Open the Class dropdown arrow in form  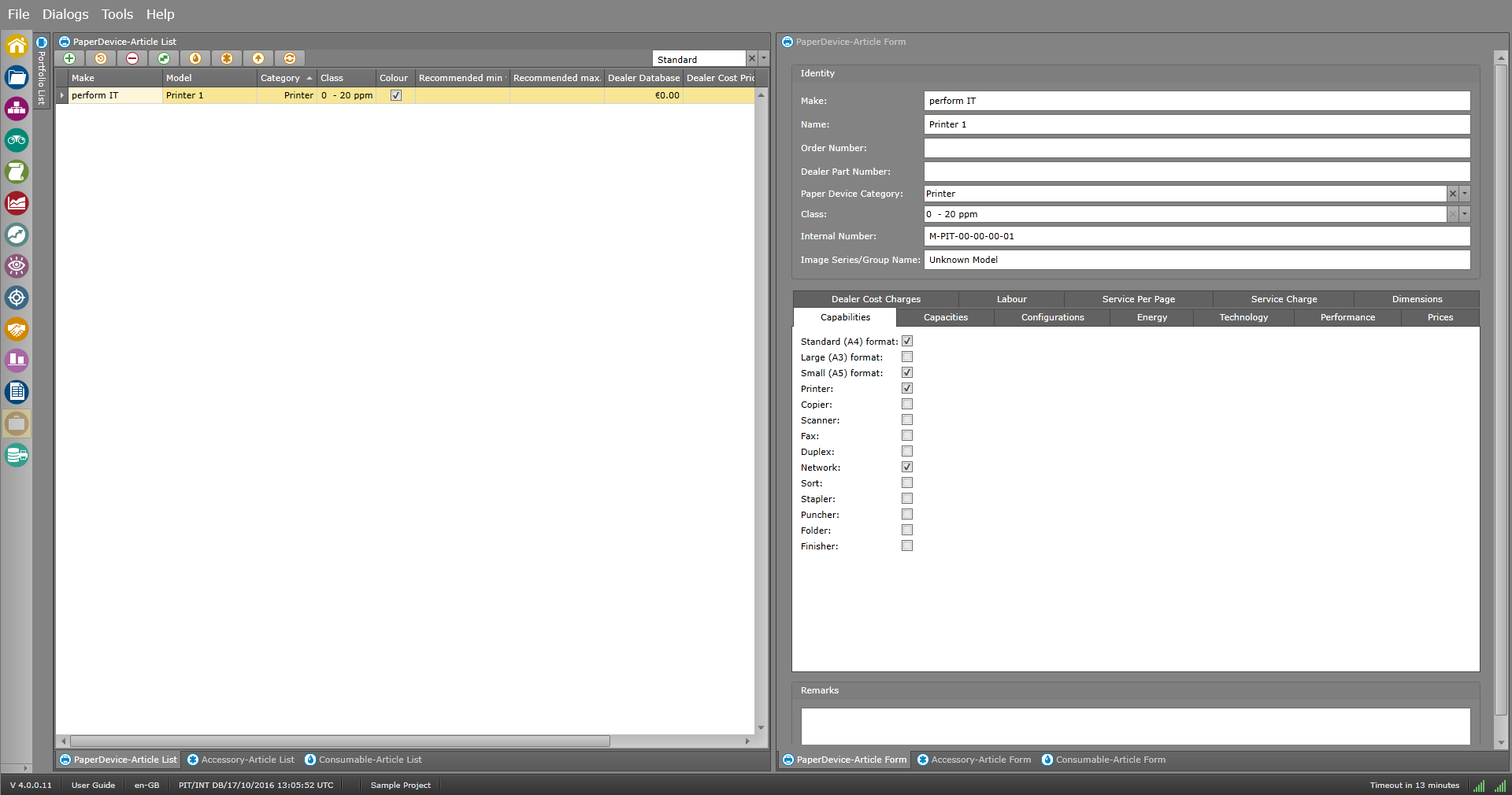pos(1465,214)
